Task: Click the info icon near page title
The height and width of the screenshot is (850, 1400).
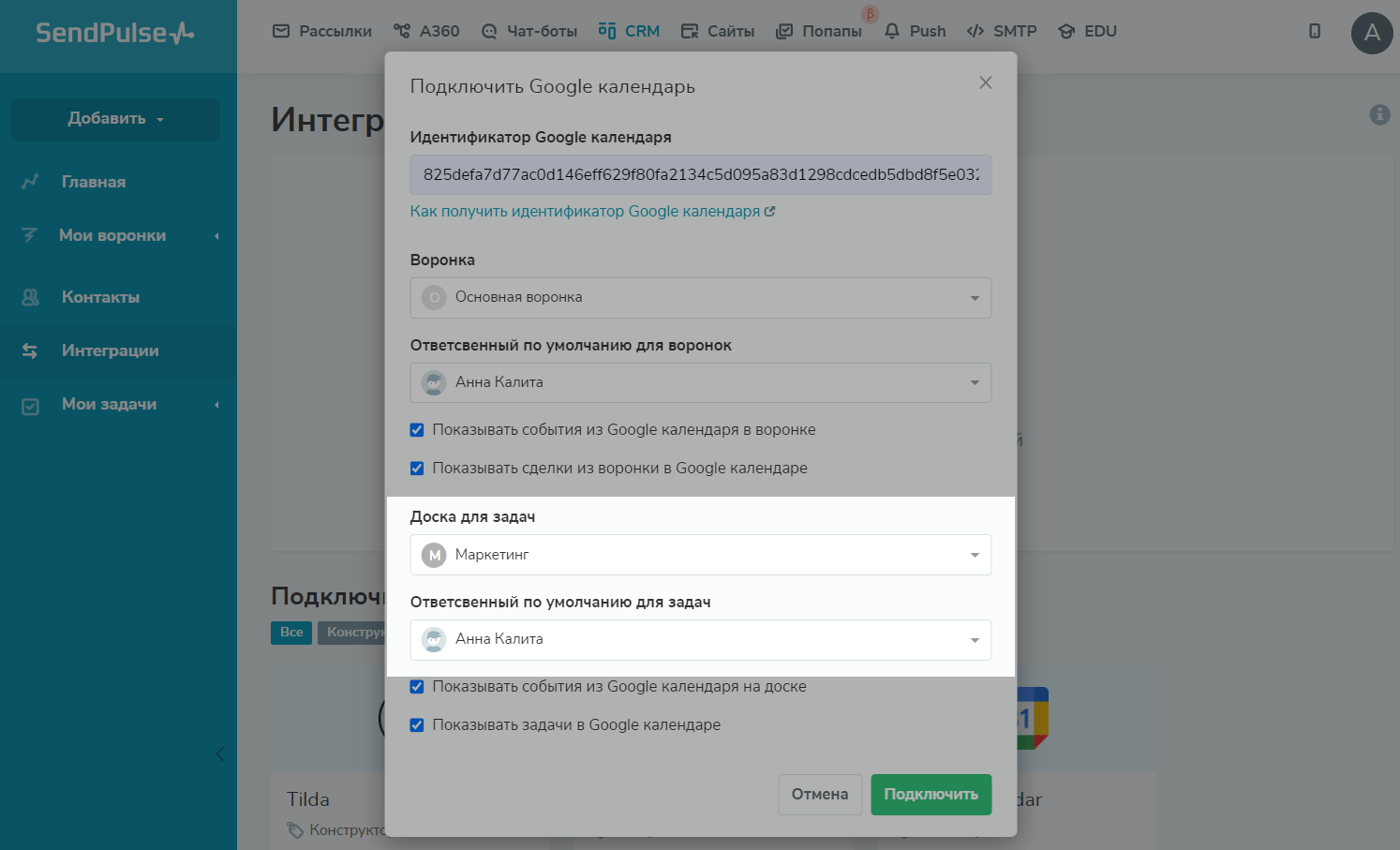Action: tap(1379, 115)
